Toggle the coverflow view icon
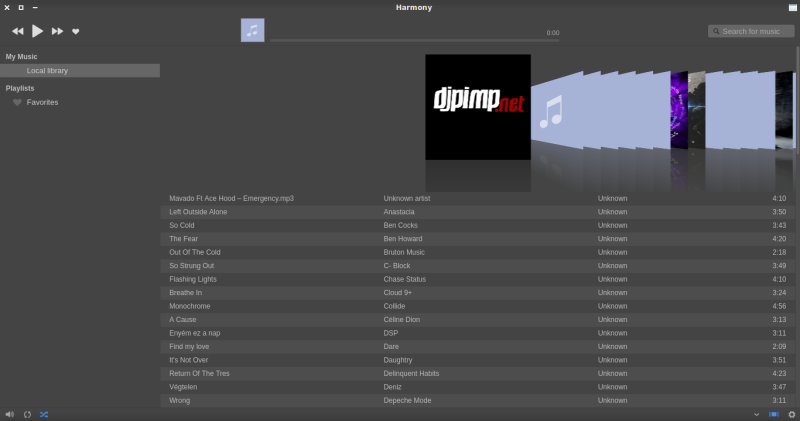800x421 pixels. (774, 414)
